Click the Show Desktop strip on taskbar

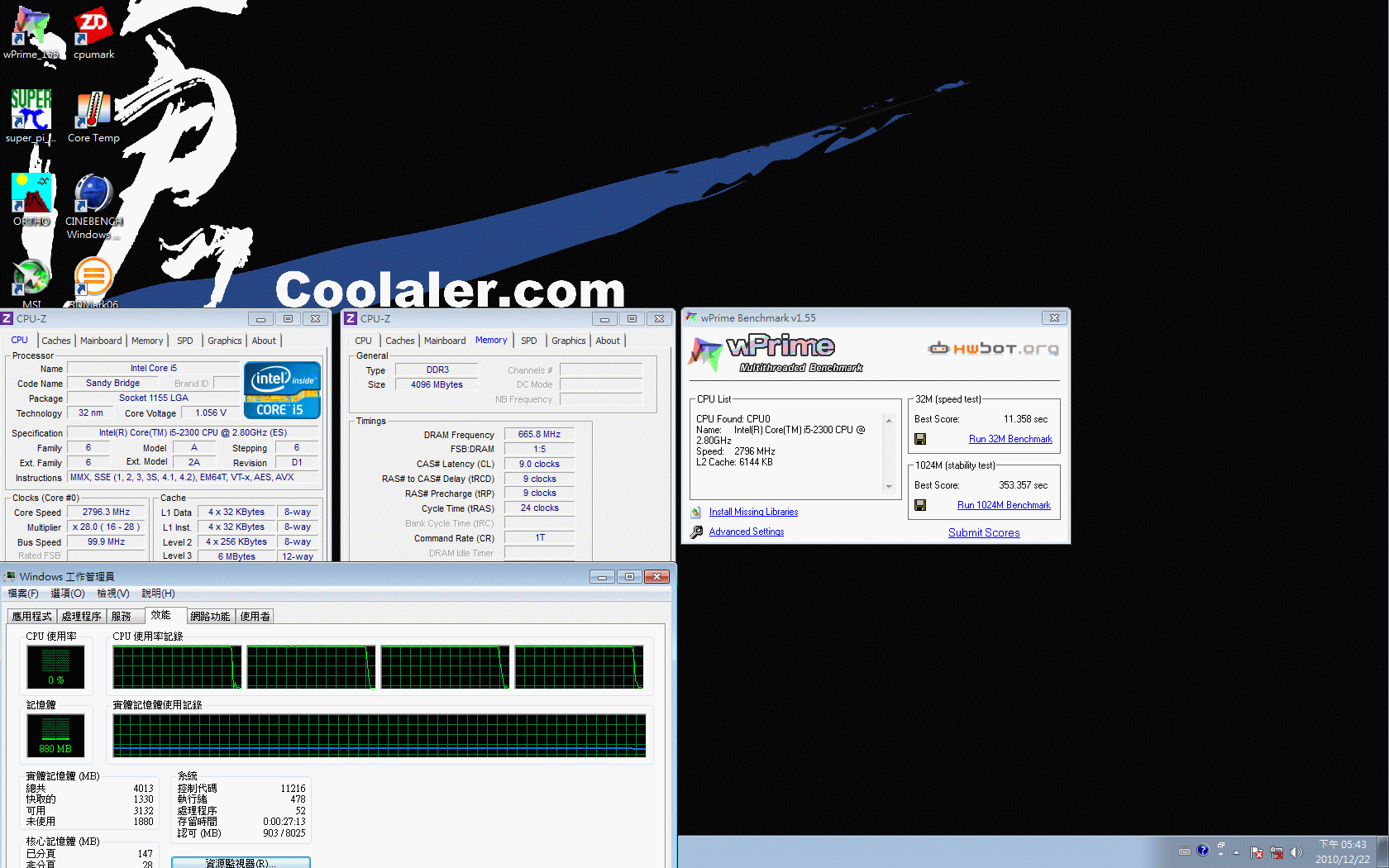[x=1382, y=851]
